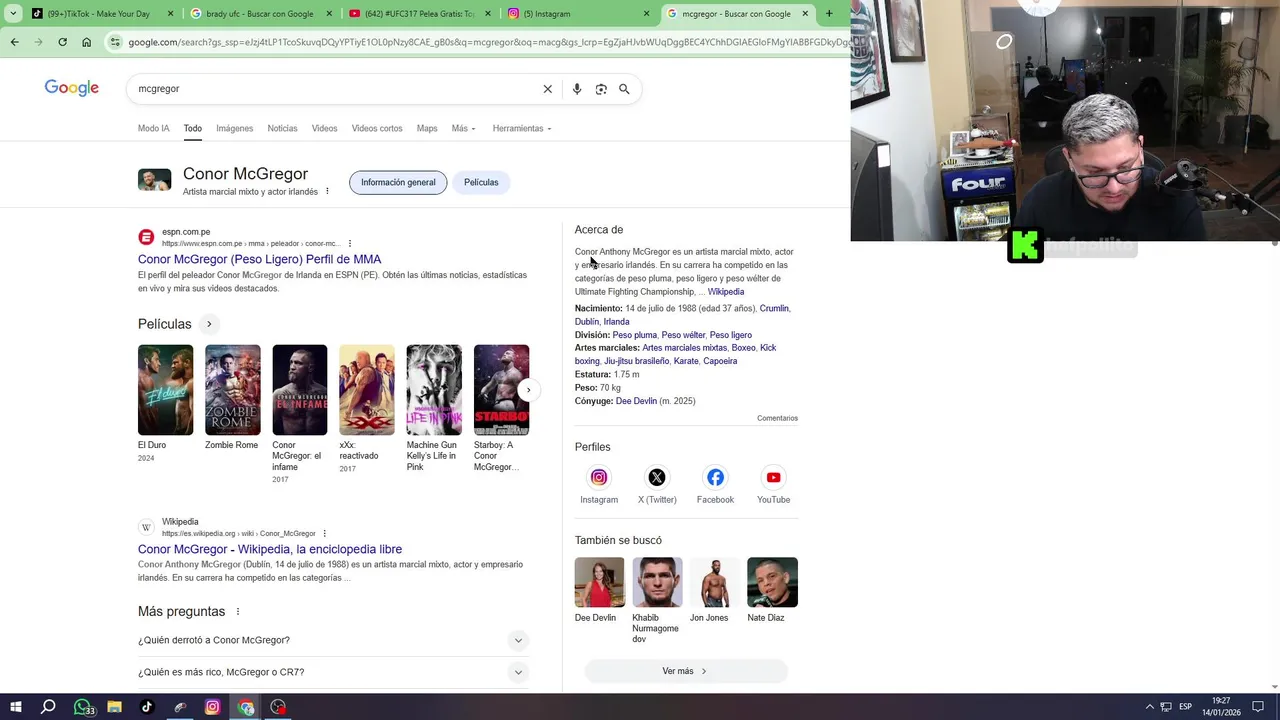
Task: Go to Google logo homepage
Action: (x=72, y=88)
